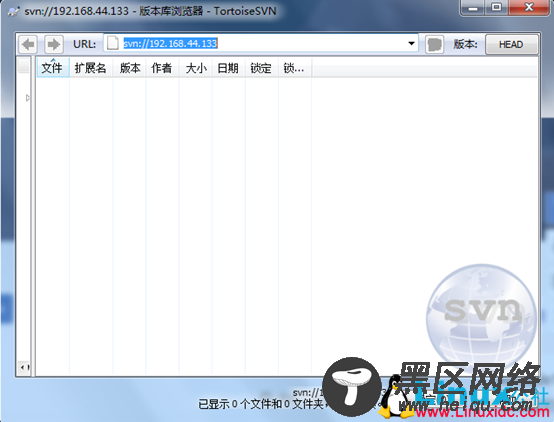Sort by the 大小 column header

196,68
